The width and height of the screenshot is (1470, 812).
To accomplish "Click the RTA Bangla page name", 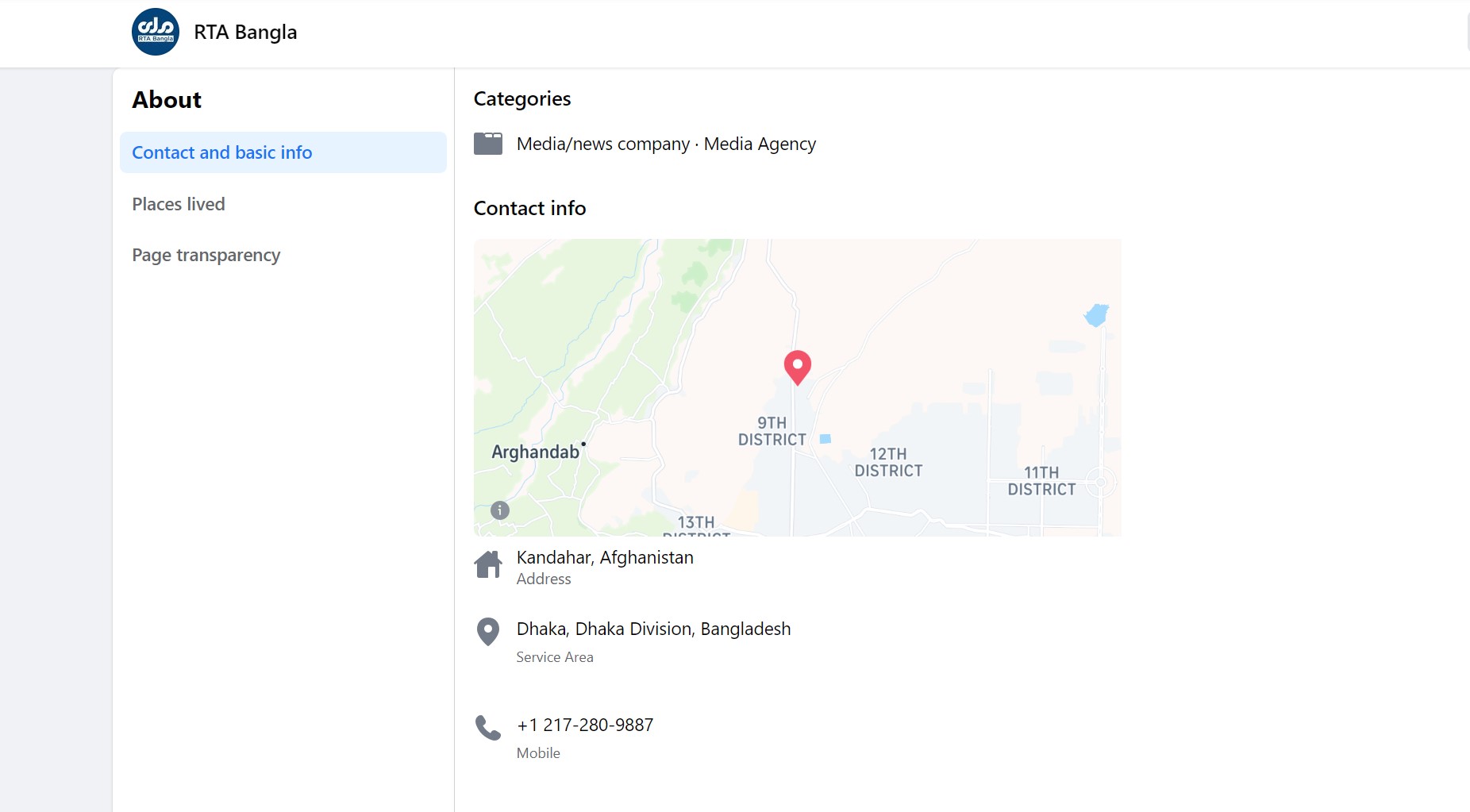I will coord(245,32).
